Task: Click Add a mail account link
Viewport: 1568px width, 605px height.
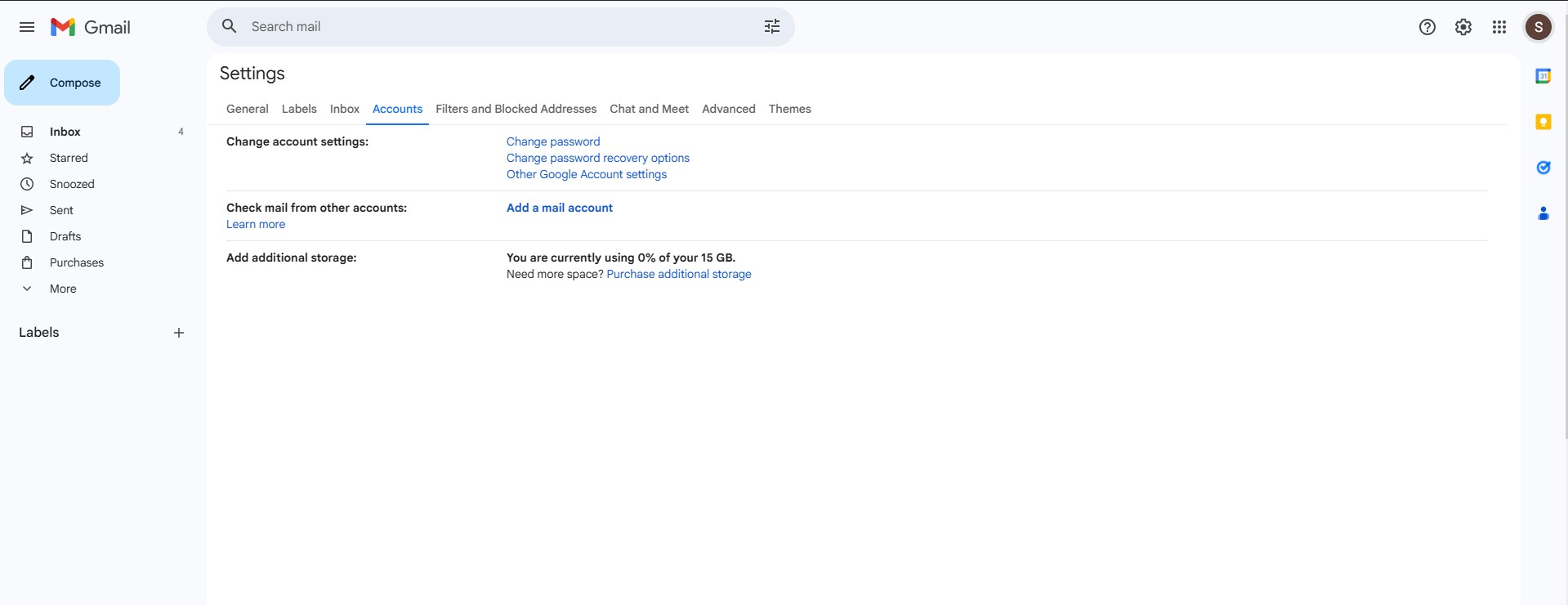Action: click(x=560, y=208)
